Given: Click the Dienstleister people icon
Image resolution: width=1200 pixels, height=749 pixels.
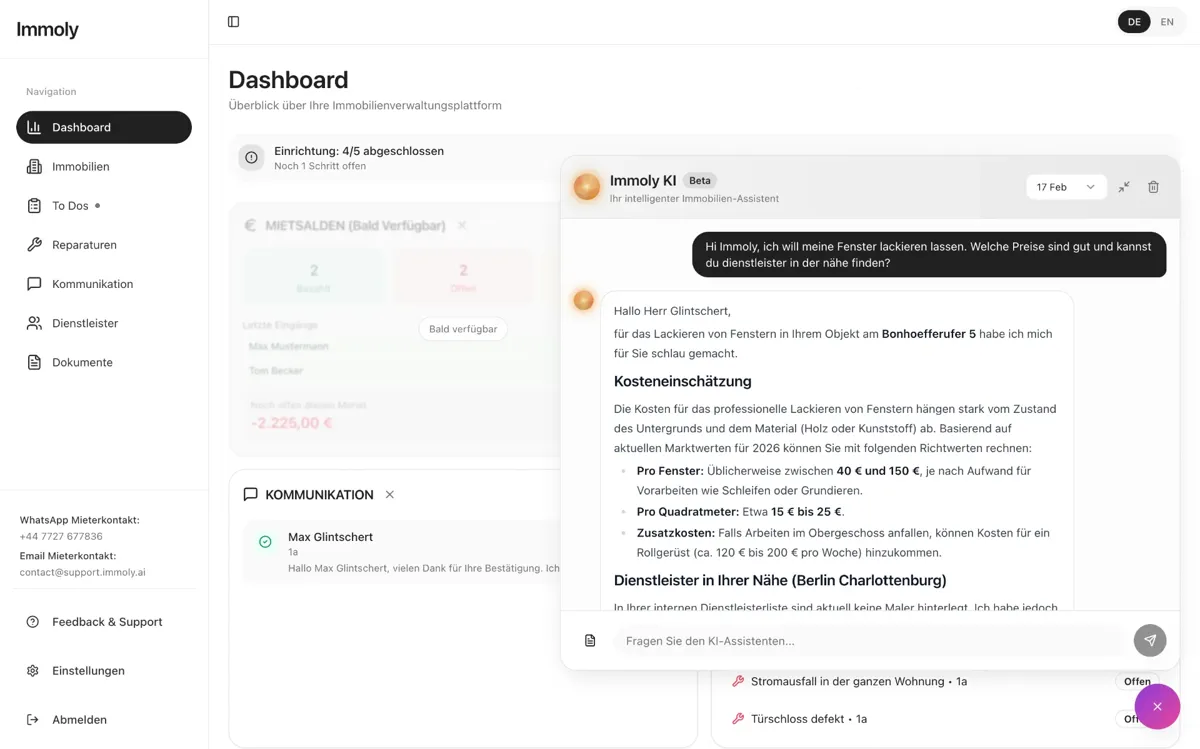Looking at the screenshot, I should [x=34, y=323].
